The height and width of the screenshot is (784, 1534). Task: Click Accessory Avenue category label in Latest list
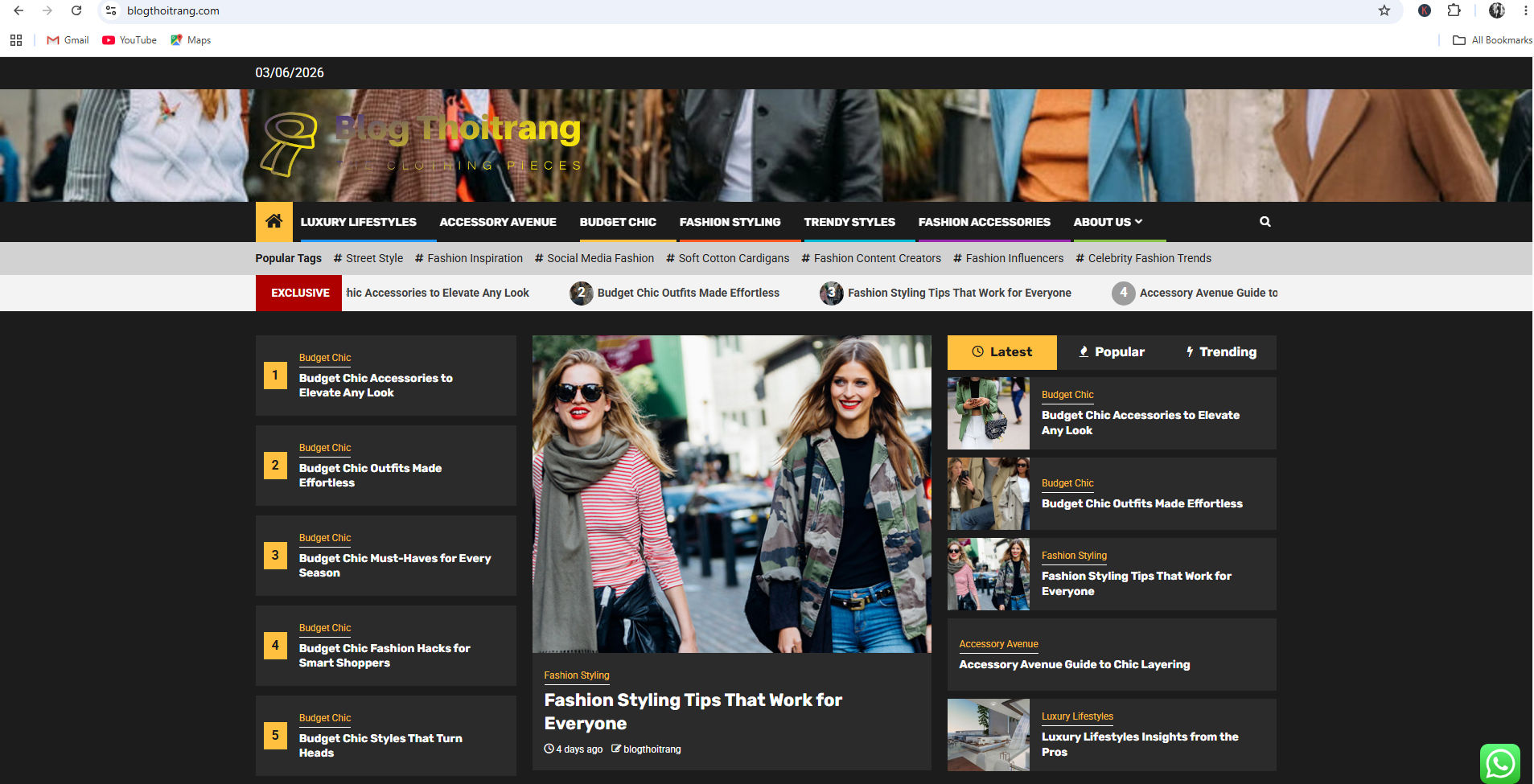(998, 644)
